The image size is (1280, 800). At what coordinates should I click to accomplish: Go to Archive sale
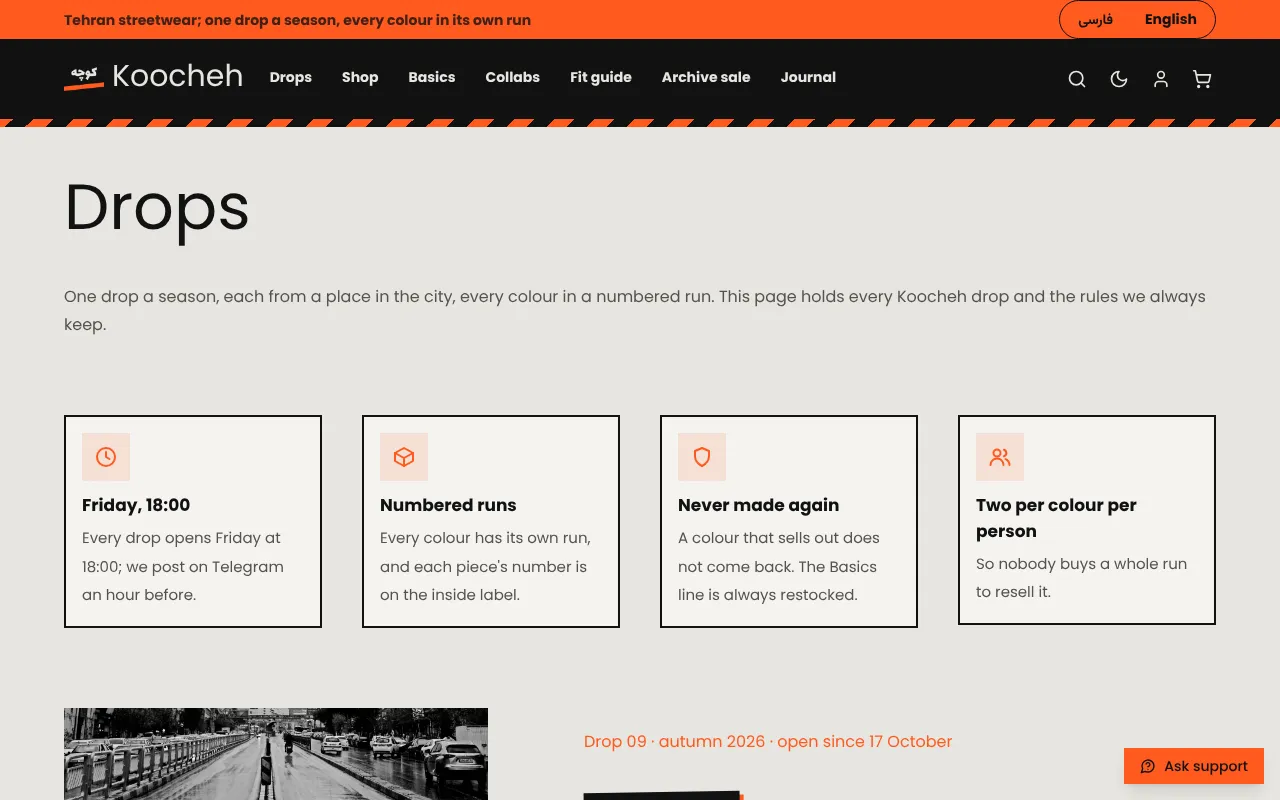pos(706,77)
